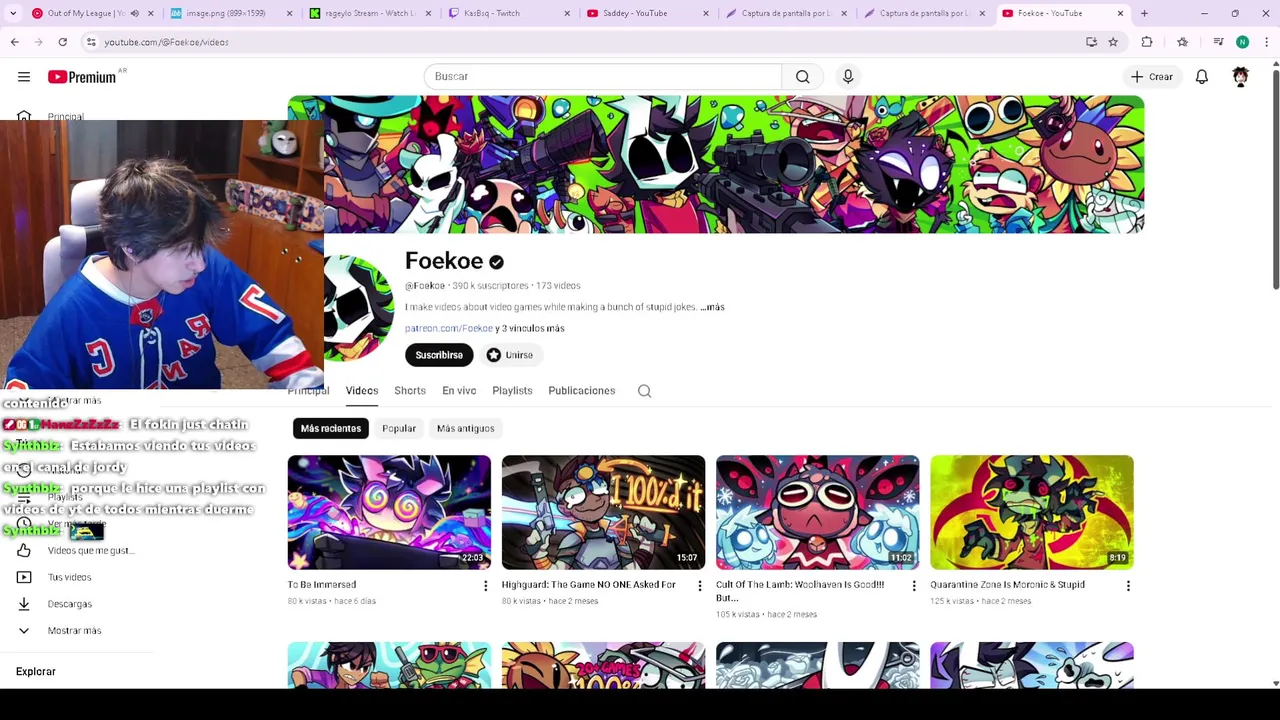Select the Más recientes filter chip

[331, 428]
